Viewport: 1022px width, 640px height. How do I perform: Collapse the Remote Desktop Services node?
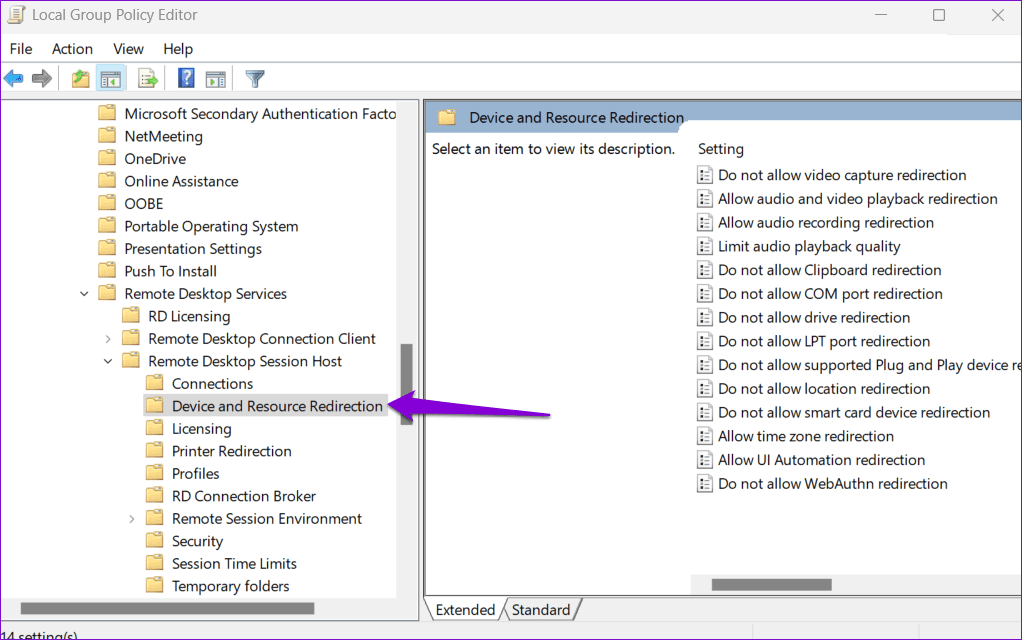coord(84,294)
